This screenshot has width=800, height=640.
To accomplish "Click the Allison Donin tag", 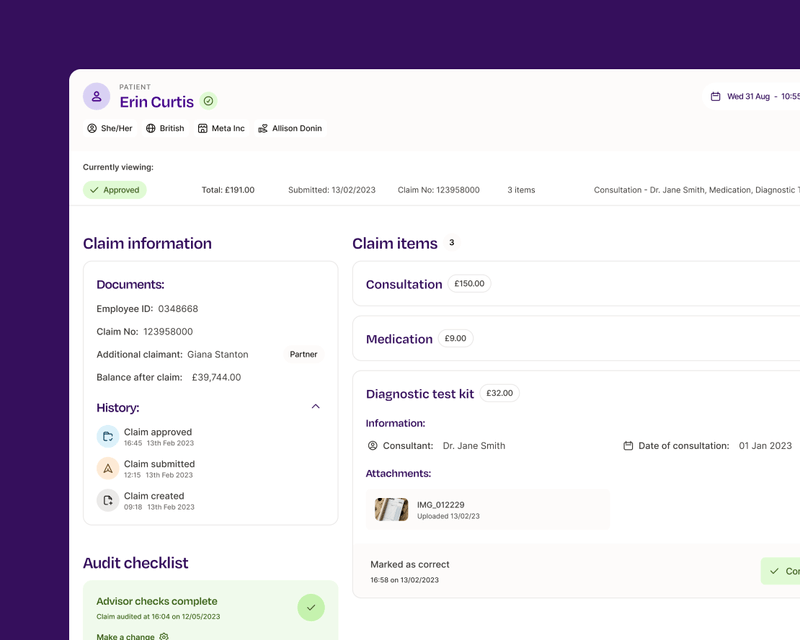I will click(290, 128).
